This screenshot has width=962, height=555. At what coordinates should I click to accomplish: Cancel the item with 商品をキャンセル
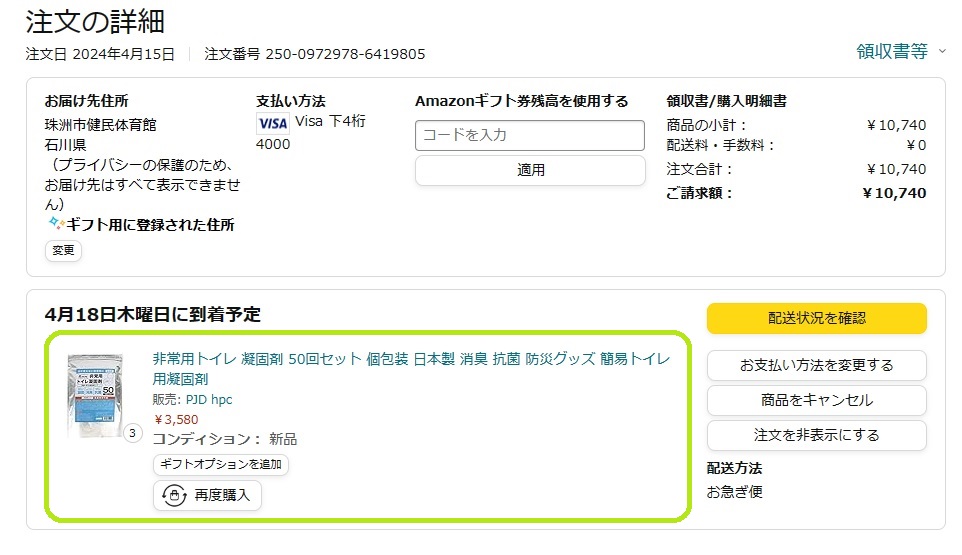tap(817, 400)
